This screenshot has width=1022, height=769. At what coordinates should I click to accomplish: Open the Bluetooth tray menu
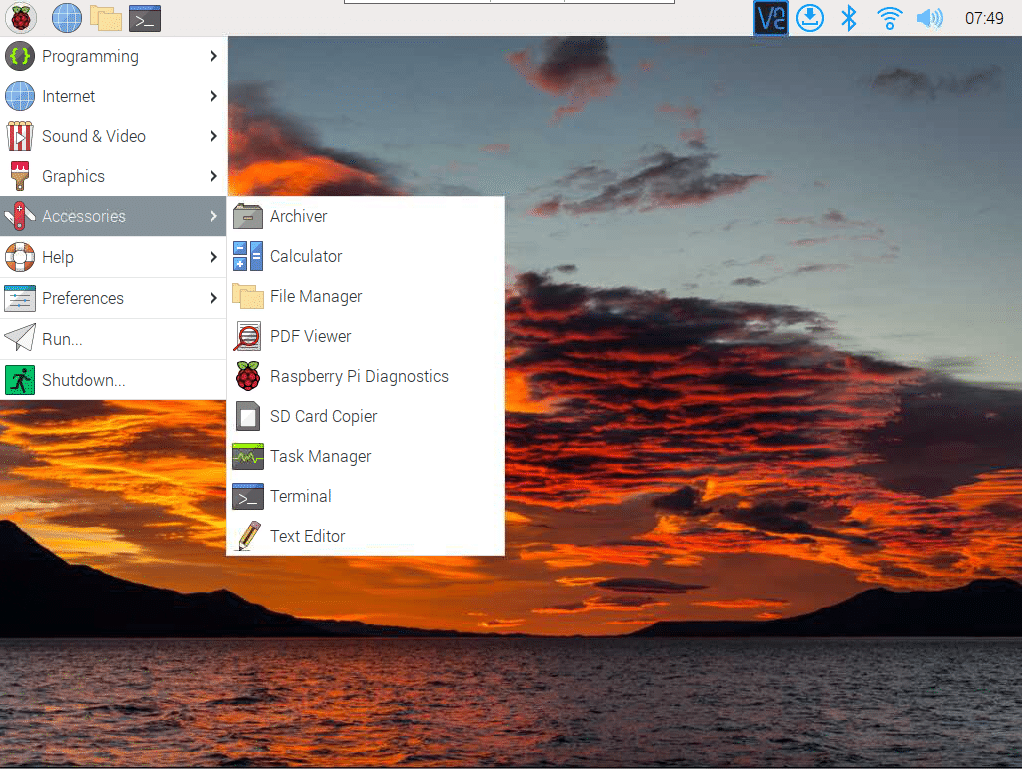(x=849, y=17)
